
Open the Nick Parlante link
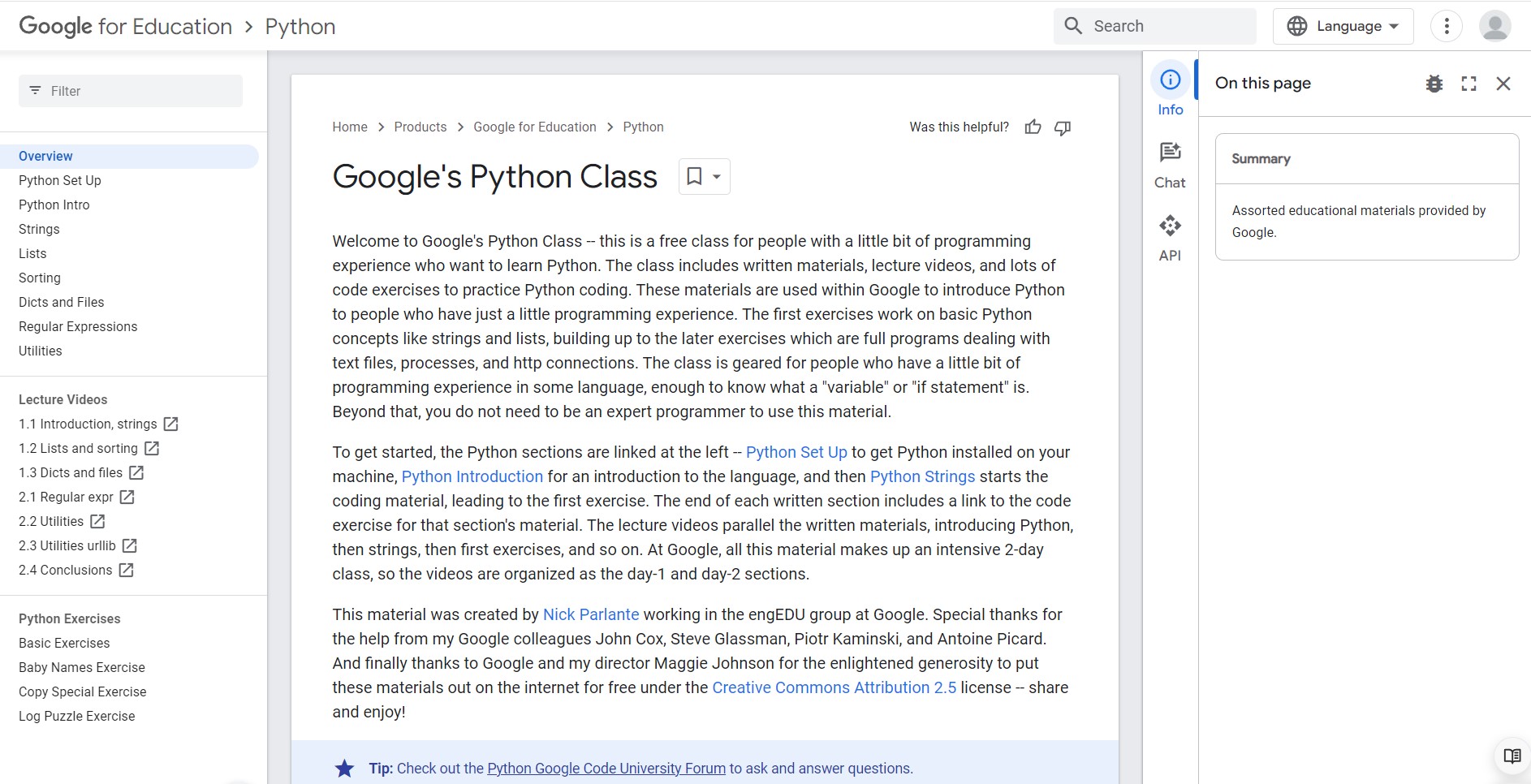pos(590,614)
